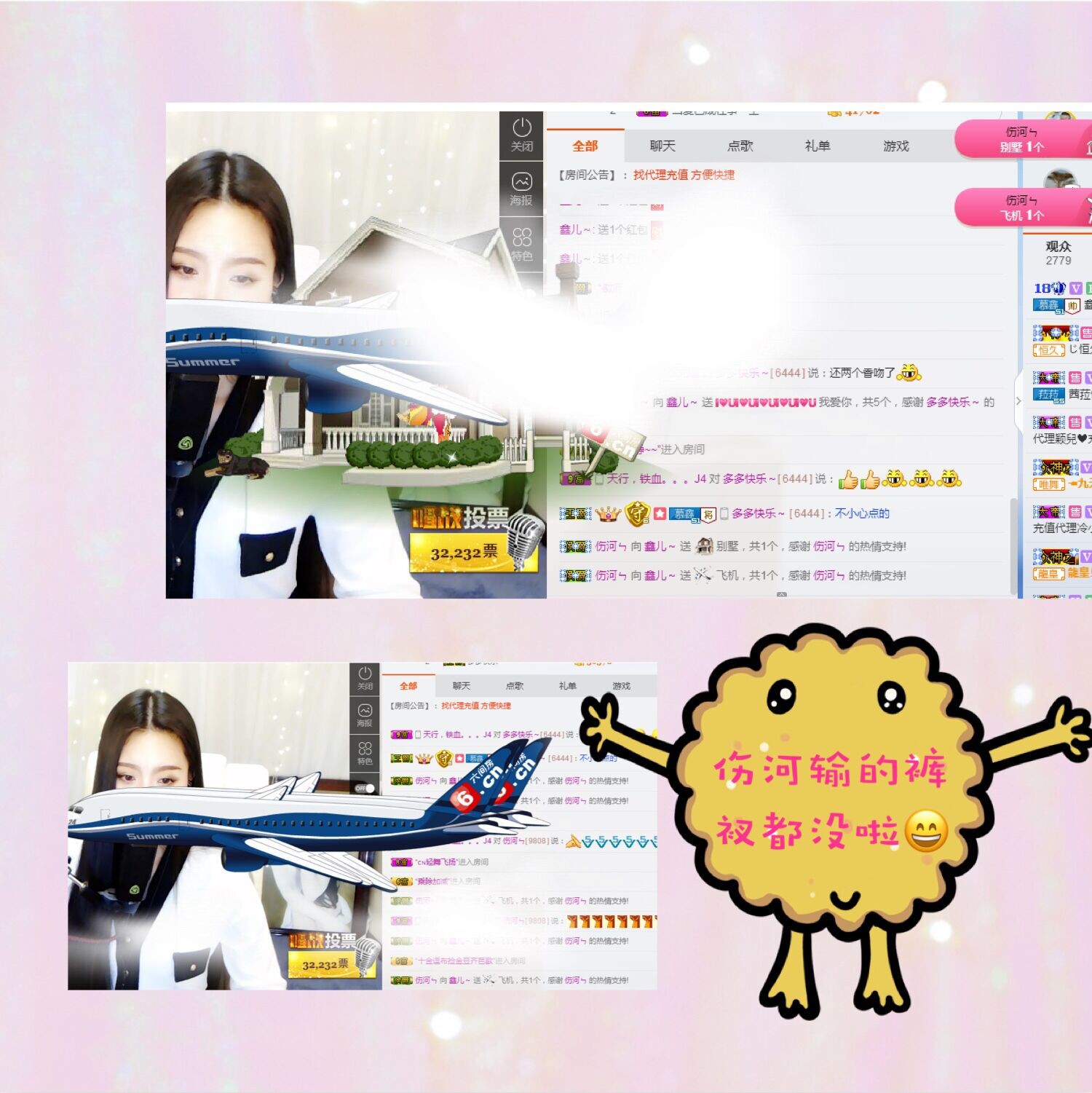Click the red star badge in upper chat

pos(660,513)
